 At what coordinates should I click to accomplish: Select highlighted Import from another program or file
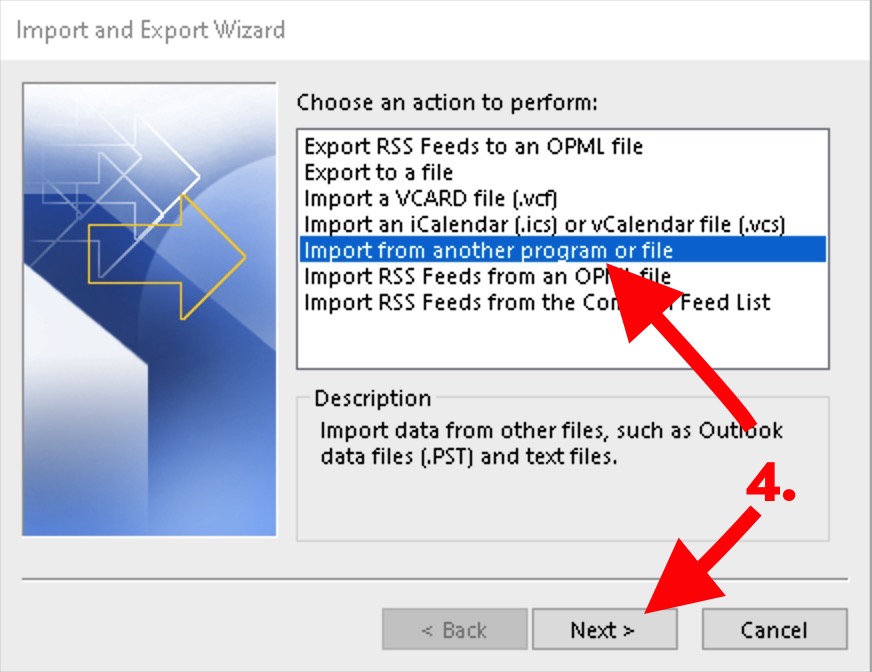tap(562, 250)
